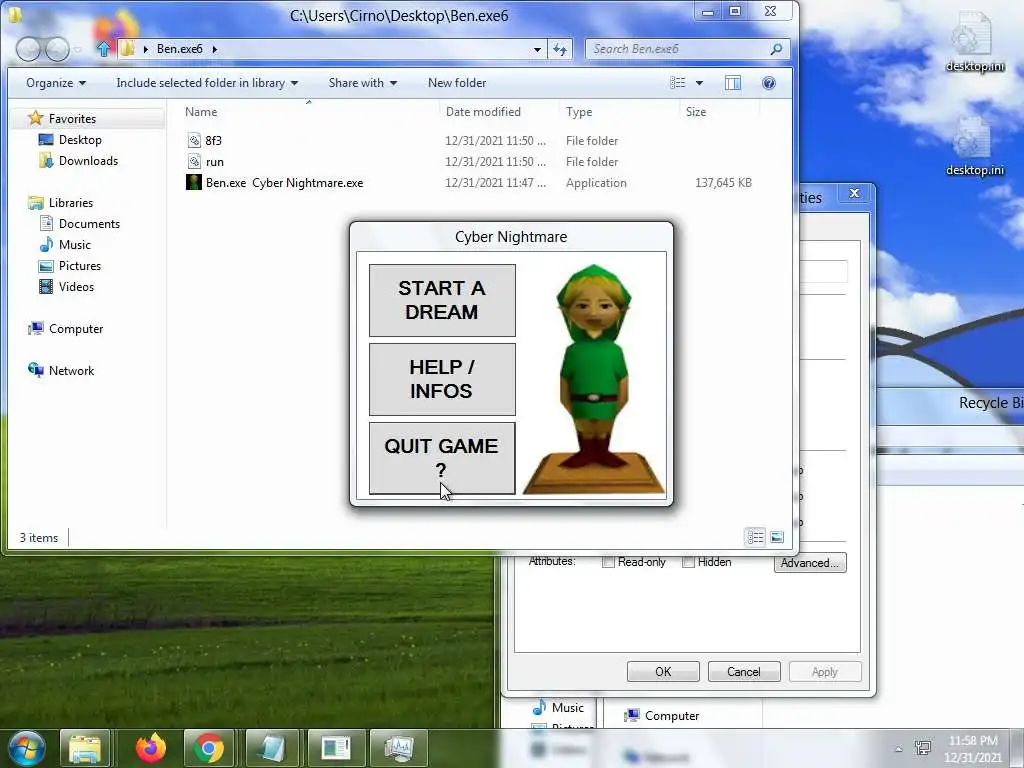Open the Windows Start orb
Image resolution: width=1024 pixels, height=768 pixels.
tap(26, 748)
